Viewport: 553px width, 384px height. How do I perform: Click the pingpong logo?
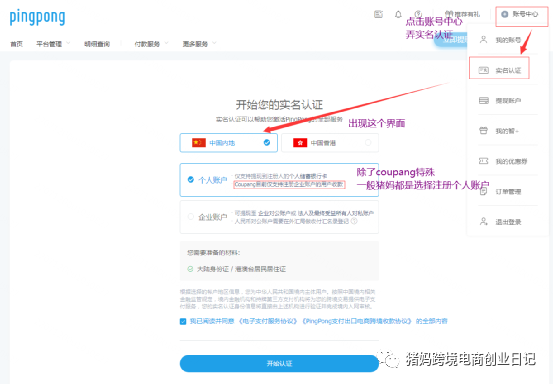[x=37, y=17]
